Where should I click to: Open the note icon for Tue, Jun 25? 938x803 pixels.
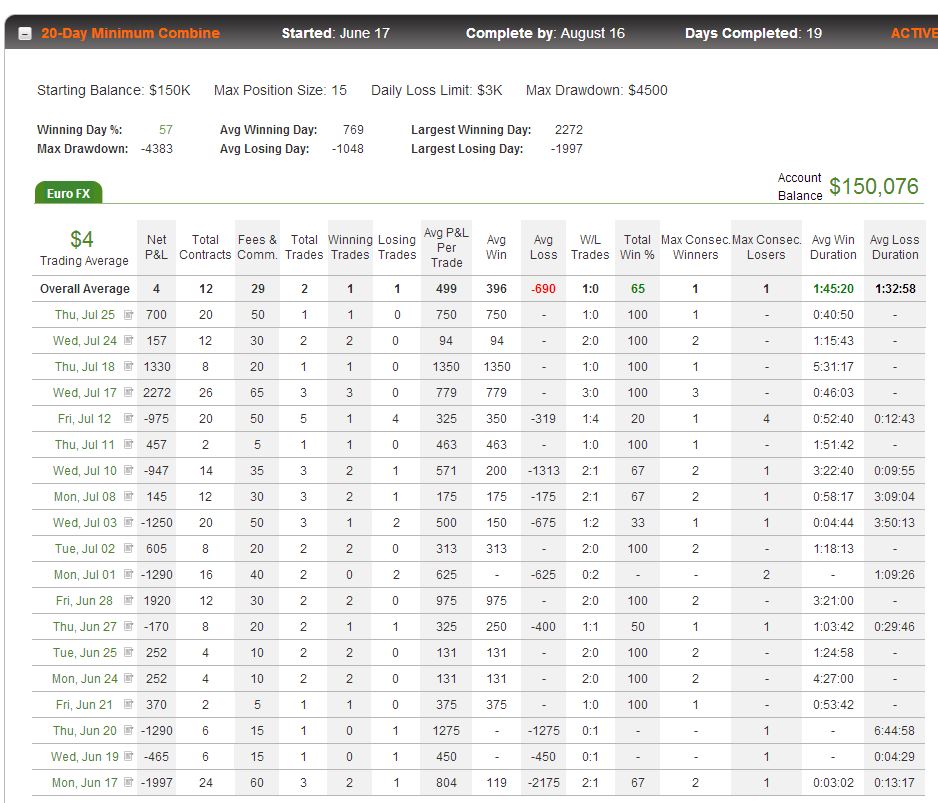[x=128, y=652]
